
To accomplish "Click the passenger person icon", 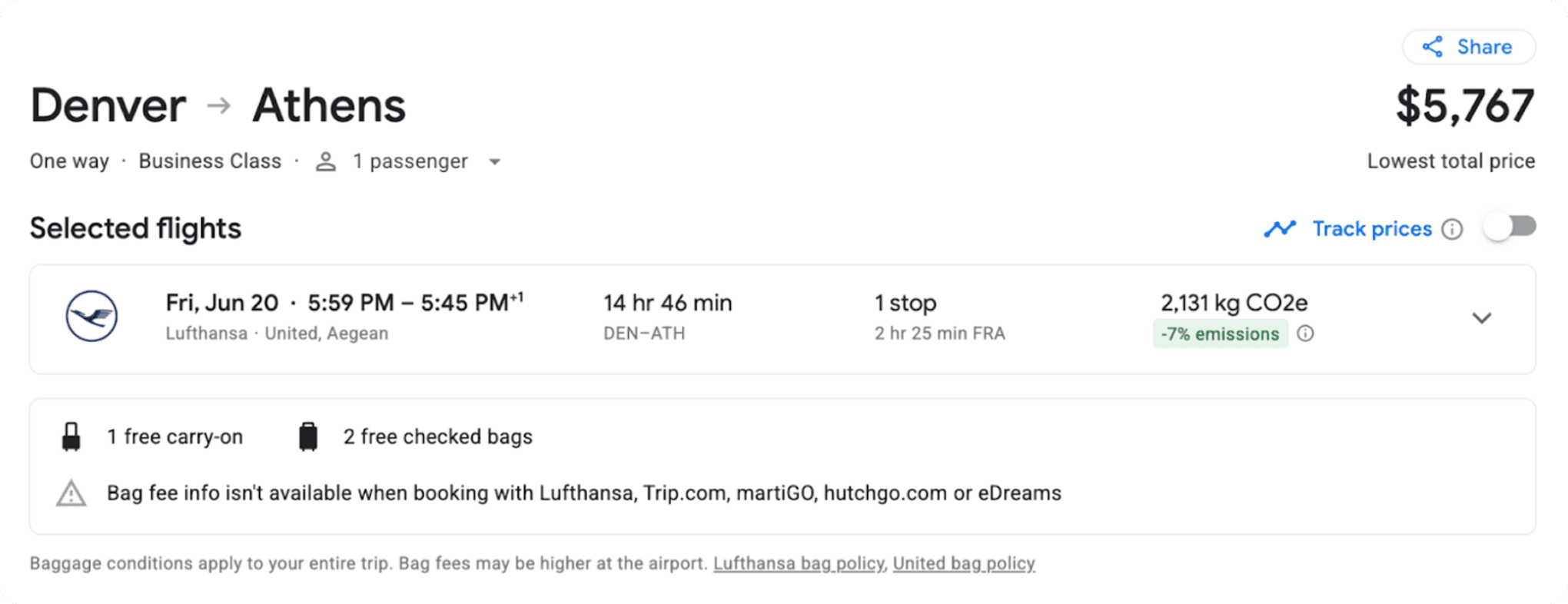I will 326,161.
